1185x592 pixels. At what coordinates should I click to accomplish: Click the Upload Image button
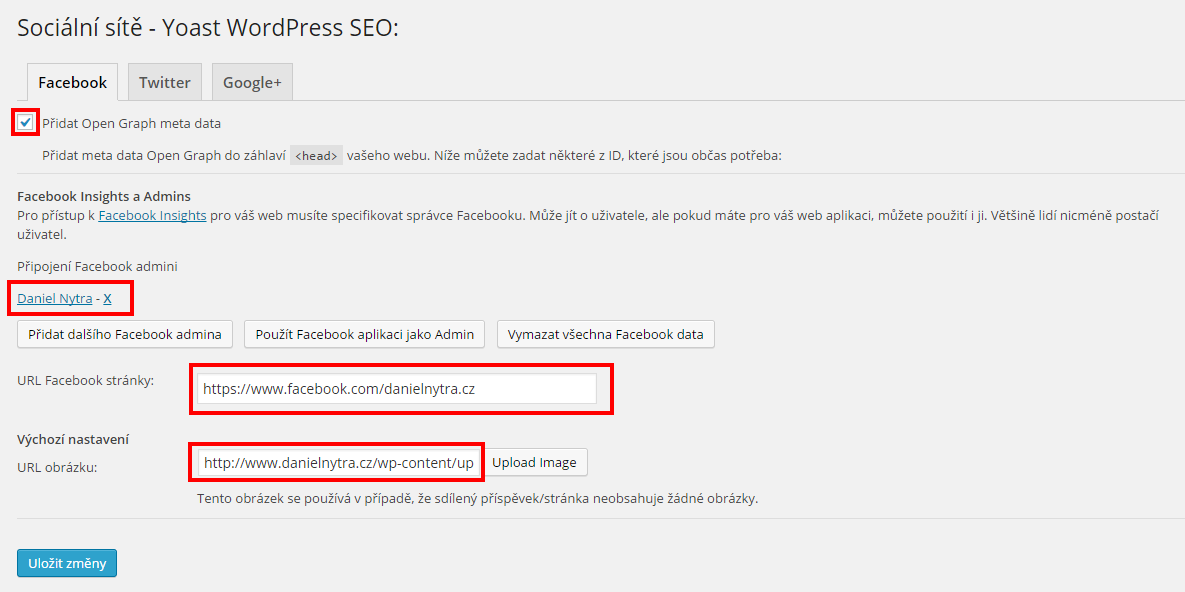[536, 463]
